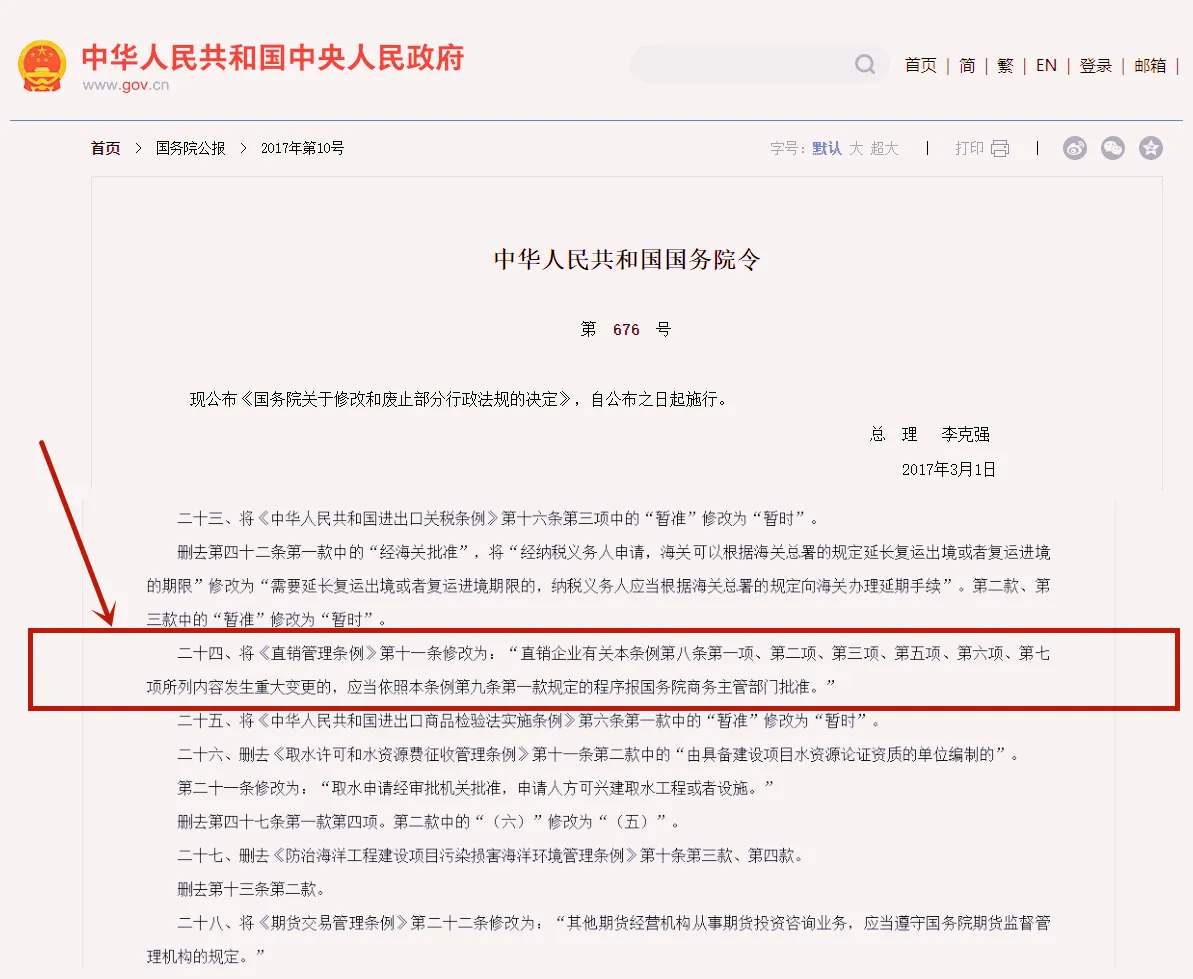This screenshot has width=1193, height=979.
Task: Click the heading 中华人民共和国国务院令
Action: pos(627,259)
